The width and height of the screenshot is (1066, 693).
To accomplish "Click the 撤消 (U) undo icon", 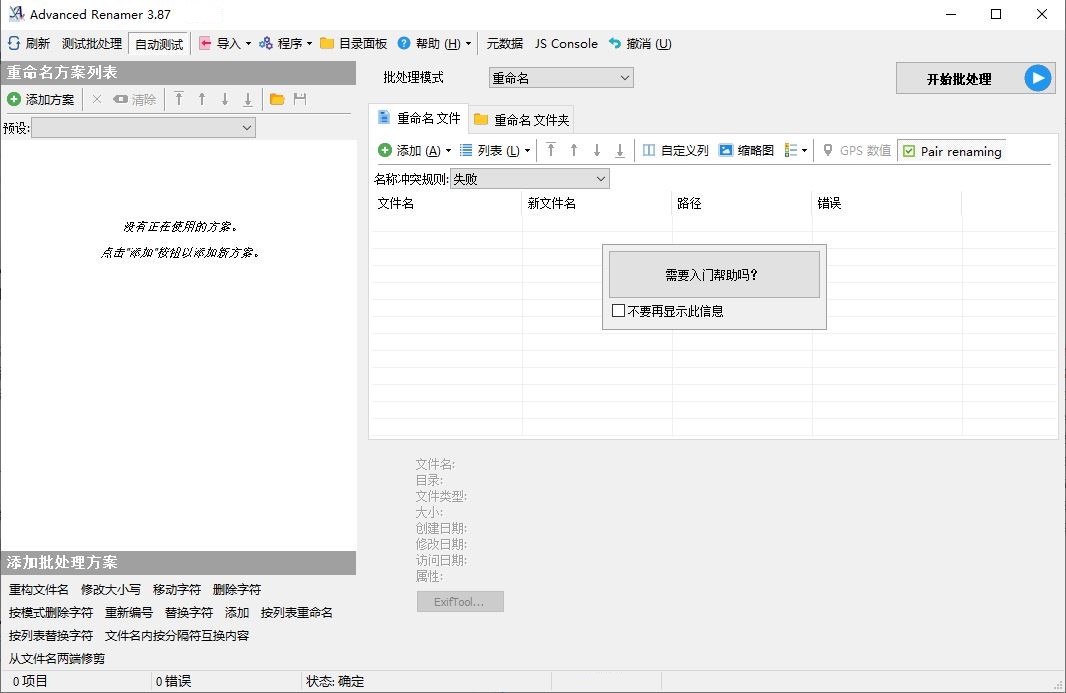I will pos(615,44).
